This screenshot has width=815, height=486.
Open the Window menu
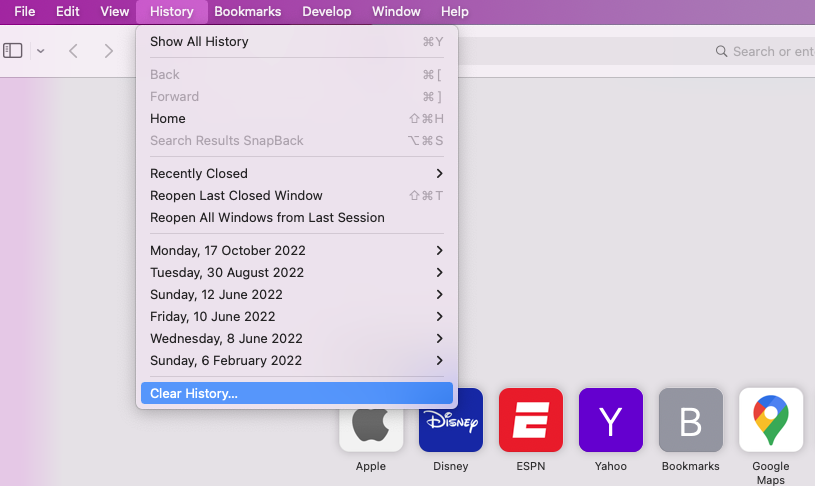pyautogui.click(x=396, y=11)
